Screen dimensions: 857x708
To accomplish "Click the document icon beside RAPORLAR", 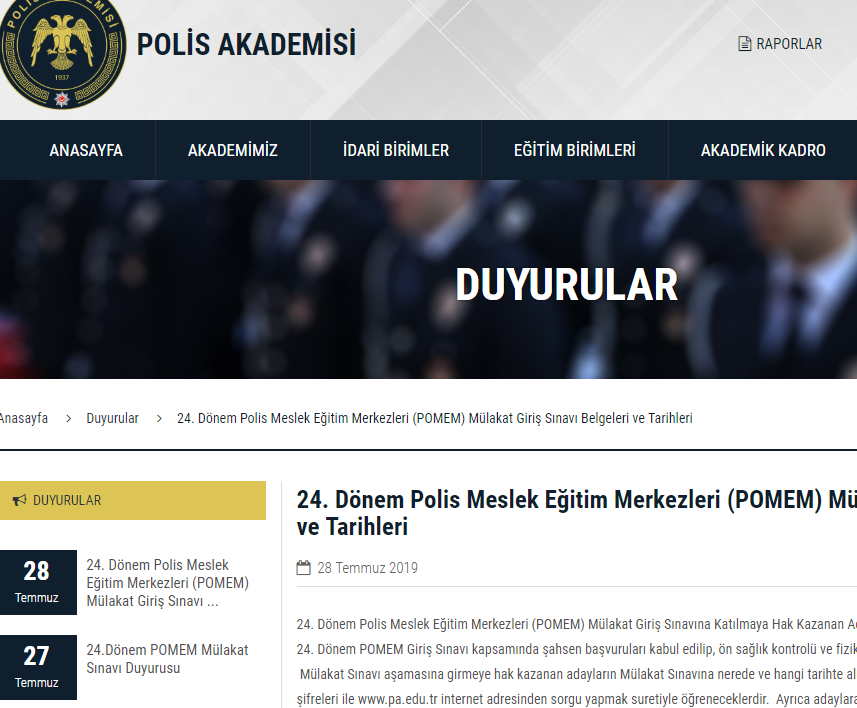I will [x=744, y=44].
